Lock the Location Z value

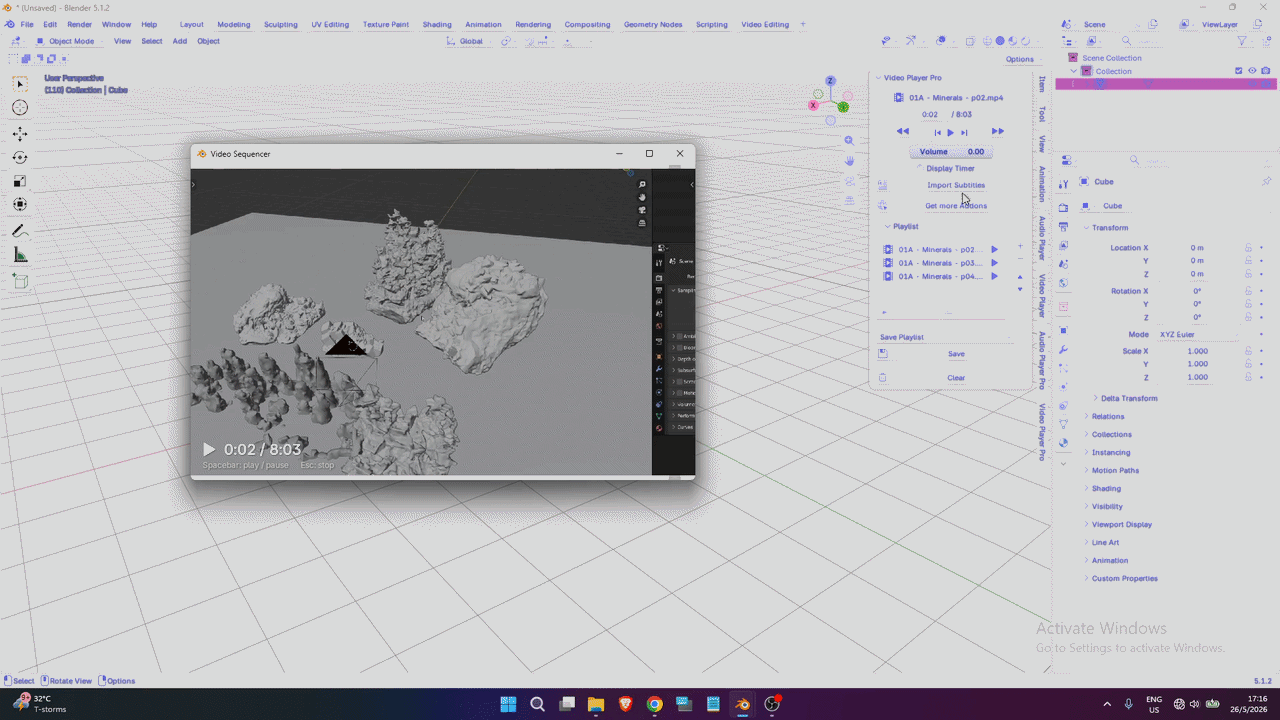click(1248, 274)
